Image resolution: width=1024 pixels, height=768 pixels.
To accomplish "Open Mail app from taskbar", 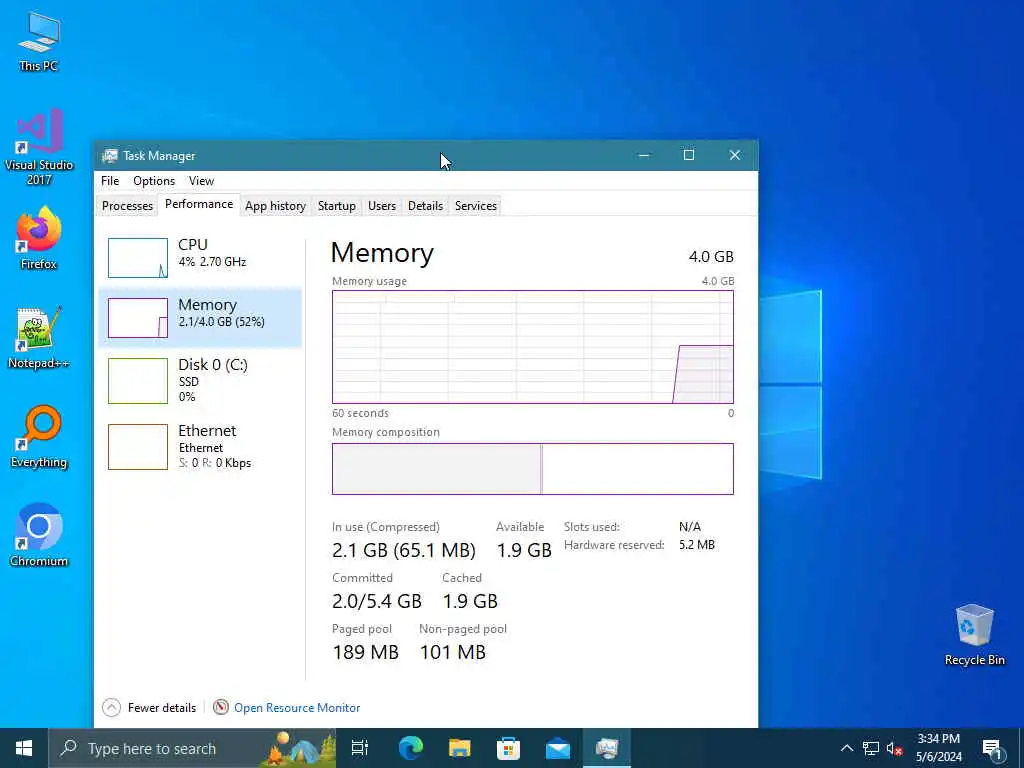I will tap(558, 748).
